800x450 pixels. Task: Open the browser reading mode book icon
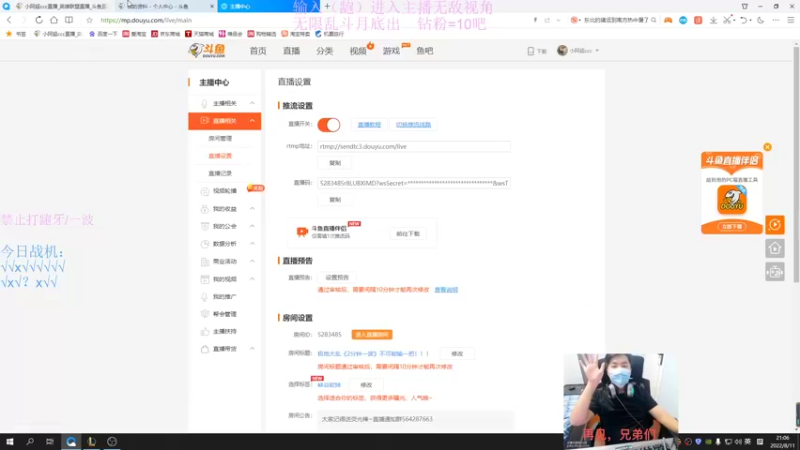tap(69, 20)
